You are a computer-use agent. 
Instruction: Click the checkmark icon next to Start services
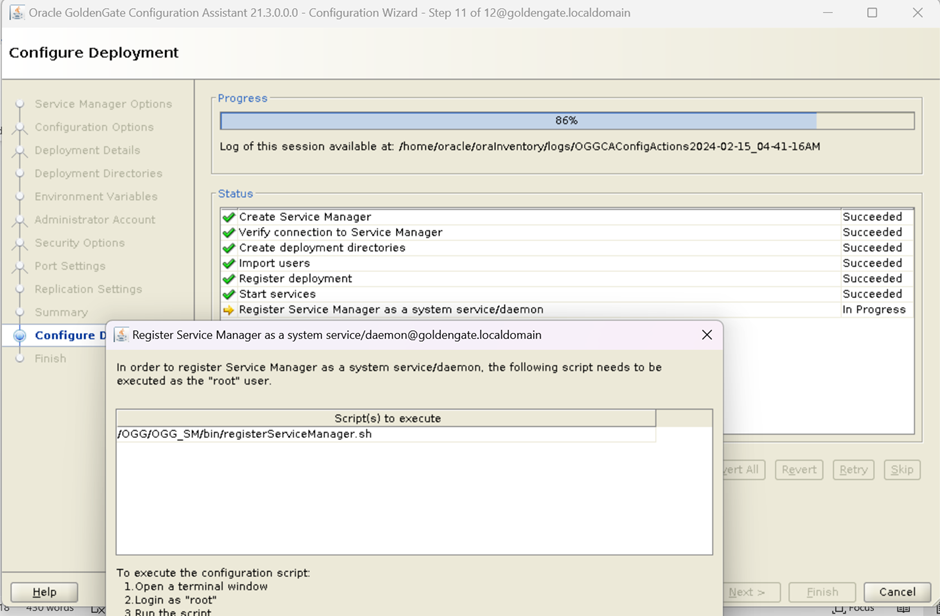pyautogui.click(x=229, y=295)
